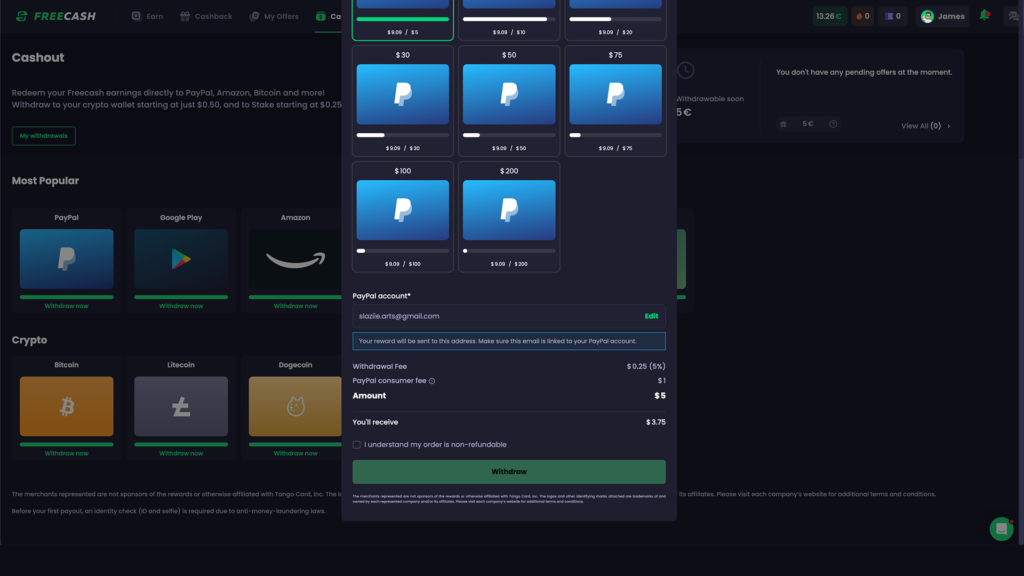Open the PayPal consumer fee info tooltip
This screenshot has width=1024, height=576.
coord(432,380)
